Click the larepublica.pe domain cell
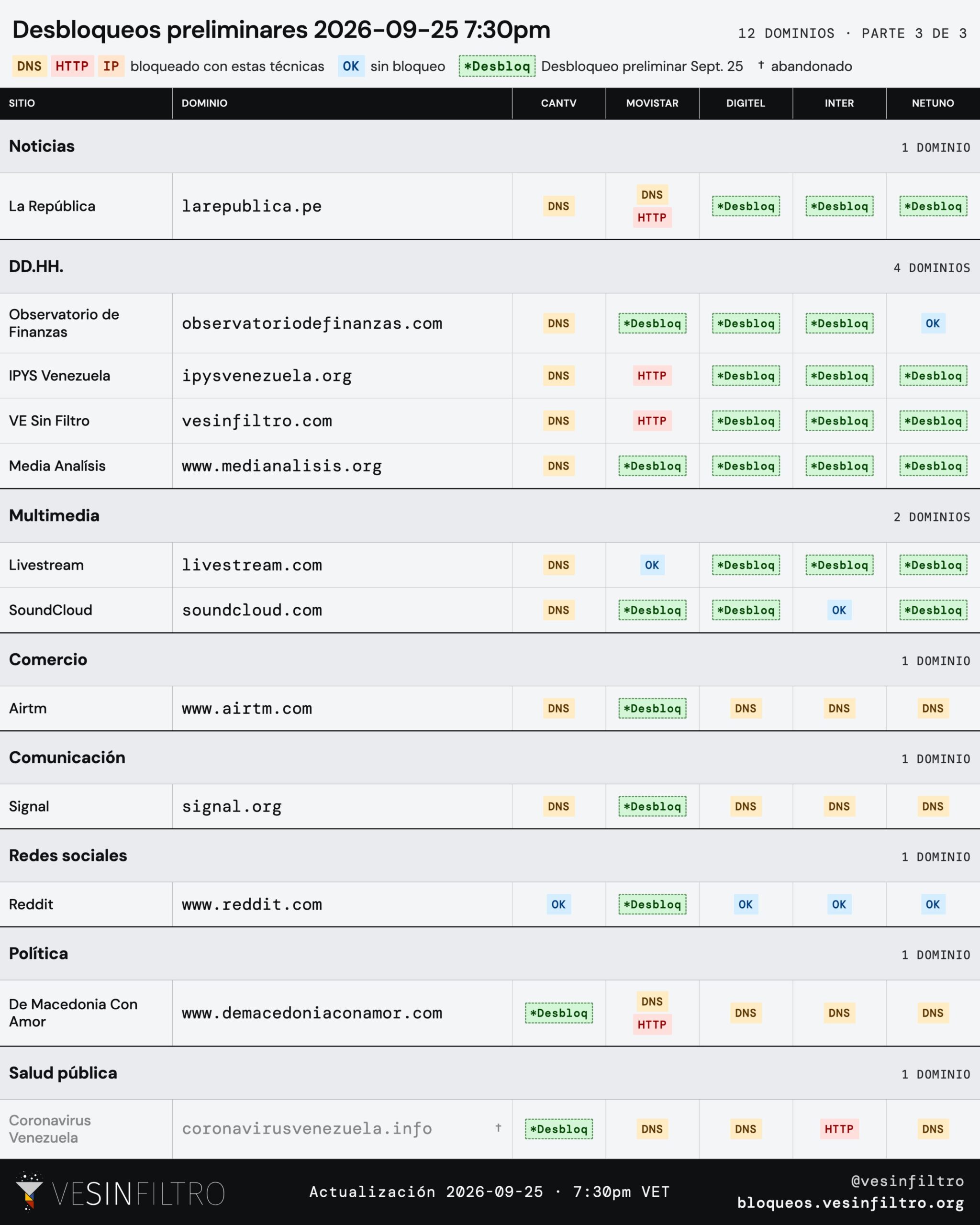980x1225 pixels. (342, 206)
